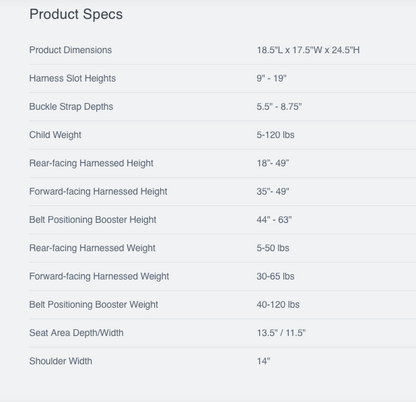Click the 44" - 63" value
The height and width of the screenshot is (402, 416).
tap(274, 220)
